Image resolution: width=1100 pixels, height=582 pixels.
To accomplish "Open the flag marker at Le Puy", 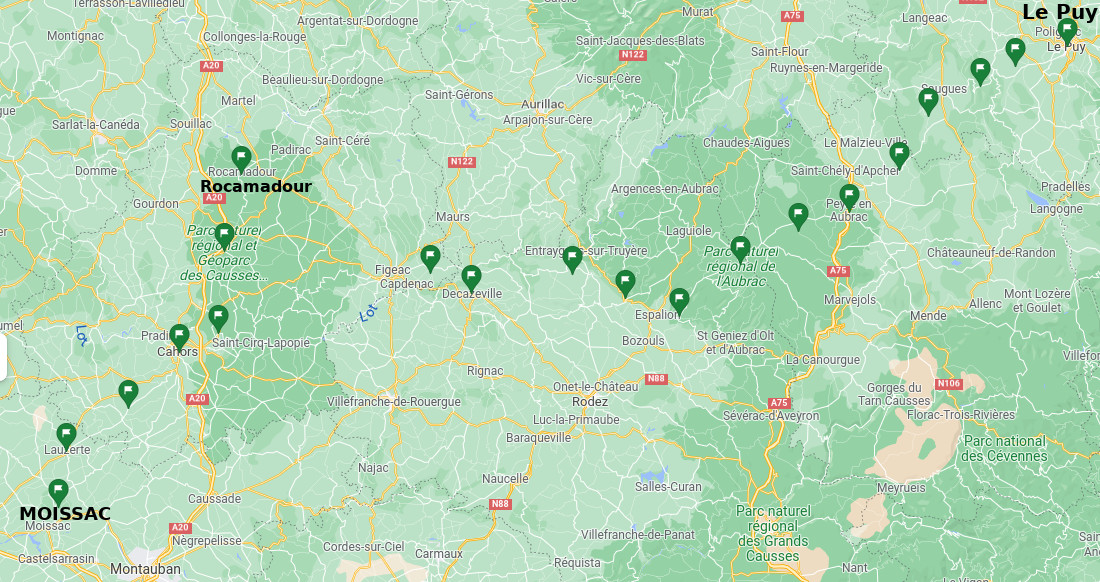I will click(1068, 31).
